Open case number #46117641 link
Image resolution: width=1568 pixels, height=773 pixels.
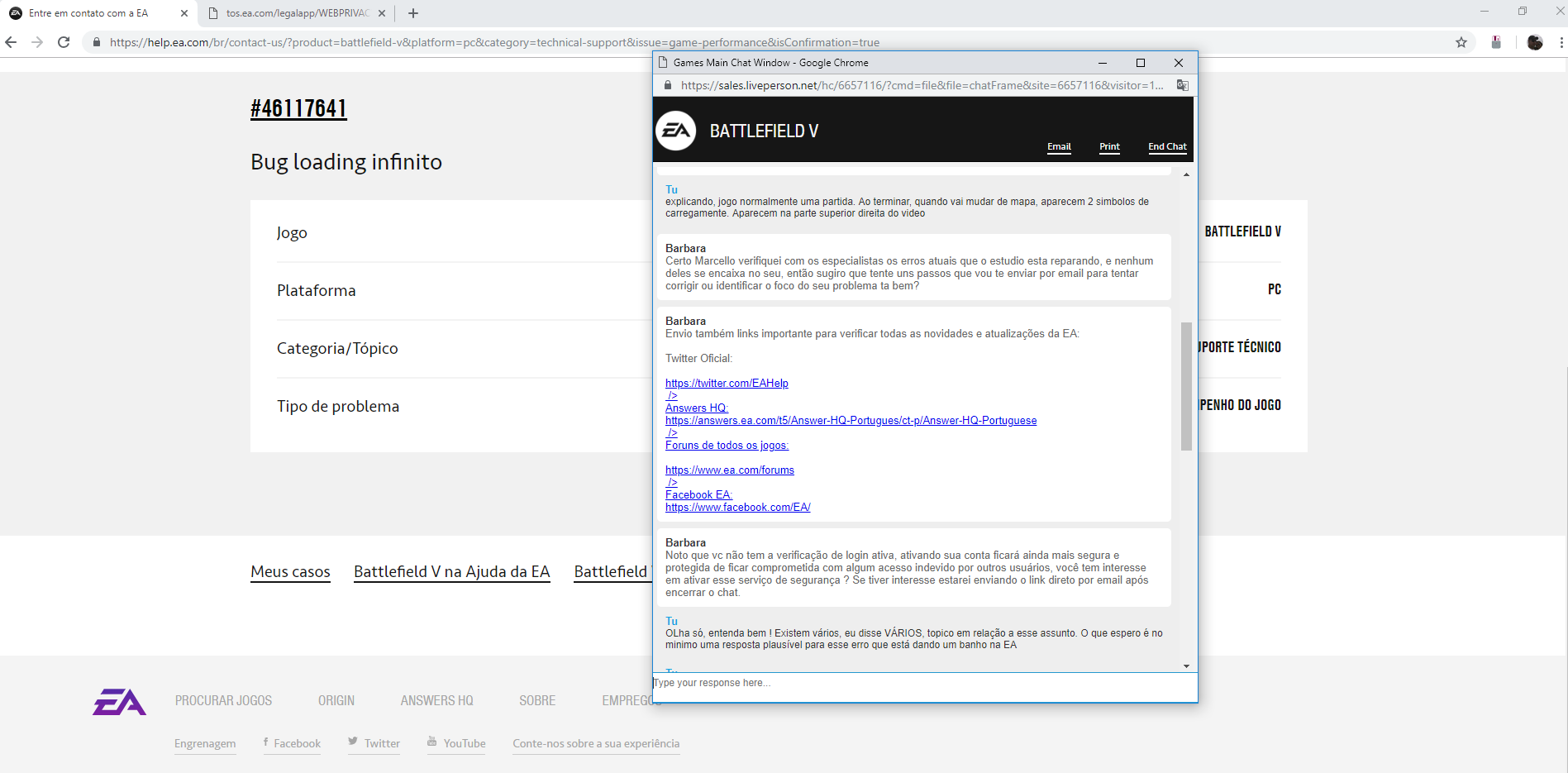click(x=298, y=108)
